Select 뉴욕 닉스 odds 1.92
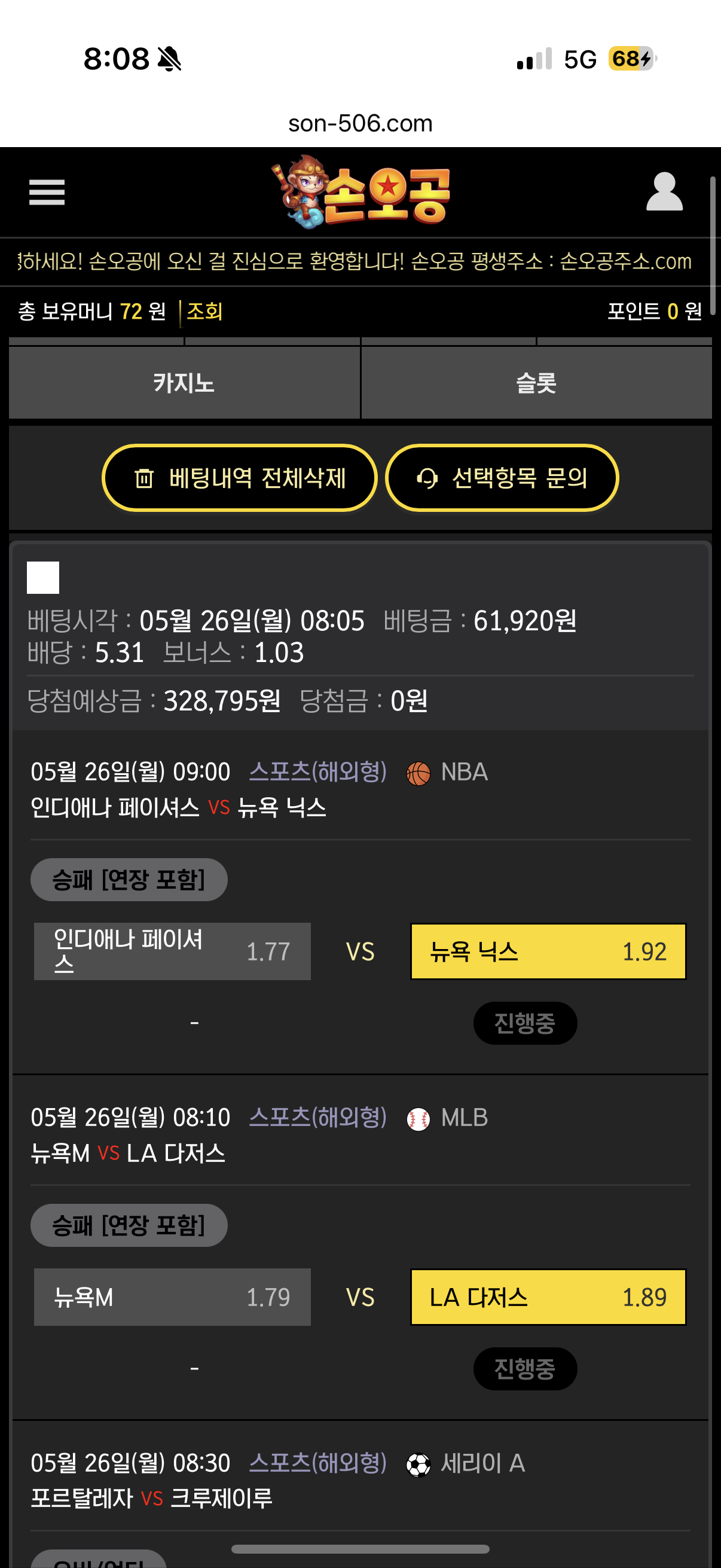 (x=548, y=951)
